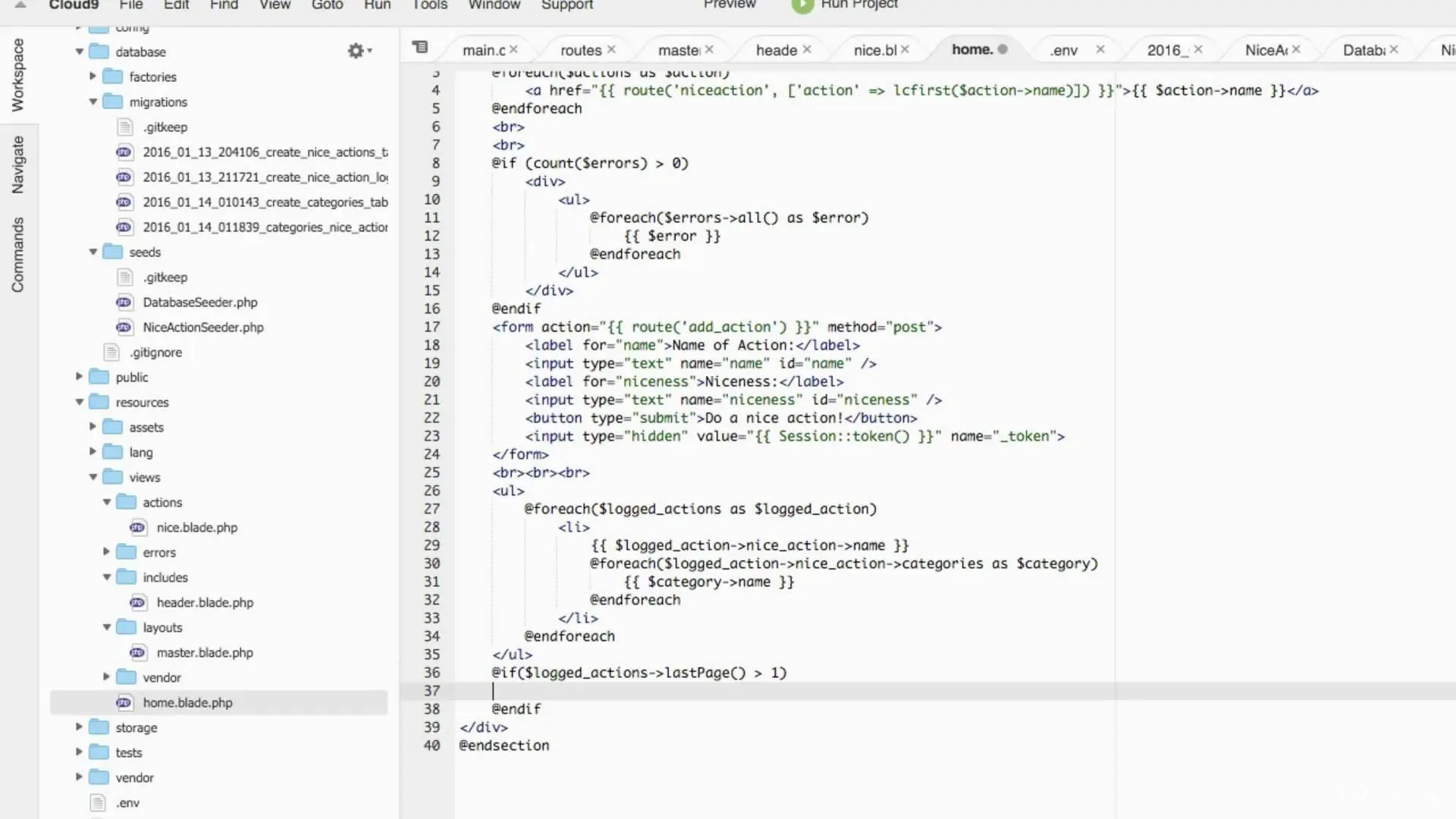Screen dimensions: 1456x819
Task: Expand the factories folder
Action: pos(93,77)
